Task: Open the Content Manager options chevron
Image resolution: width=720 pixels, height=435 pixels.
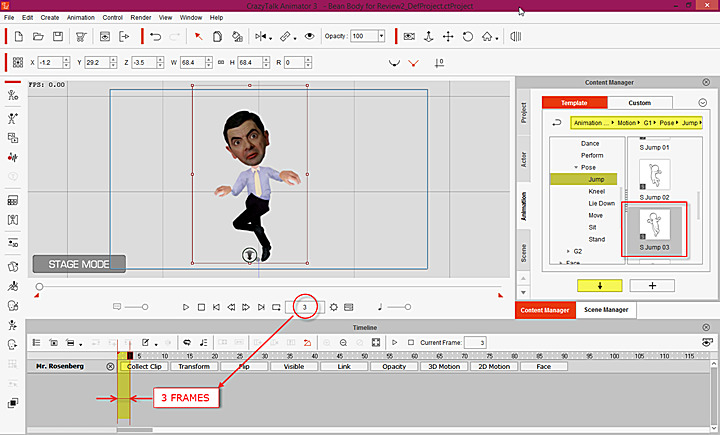Action: coord(703,103)
